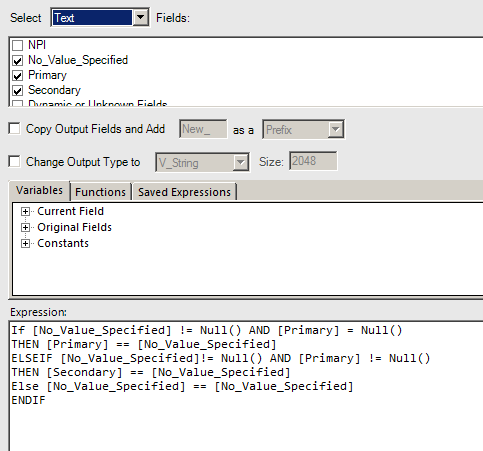Expand the Constants tree node
This screenshot has width=483, height=451.
(25, 243)
